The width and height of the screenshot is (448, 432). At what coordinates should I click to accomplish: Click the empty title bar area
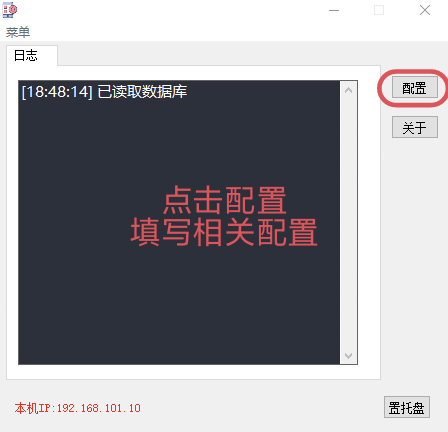(x=167, y=10)
